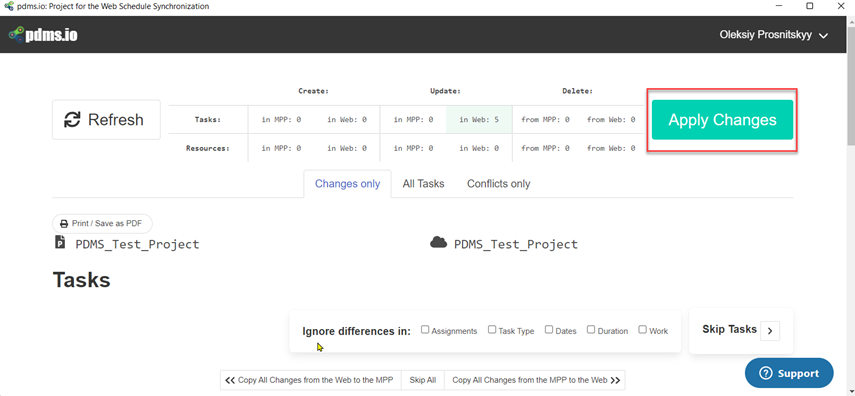Click the Resources row label
The width and height of the screenshot is (855, 396).
[208, 148]
